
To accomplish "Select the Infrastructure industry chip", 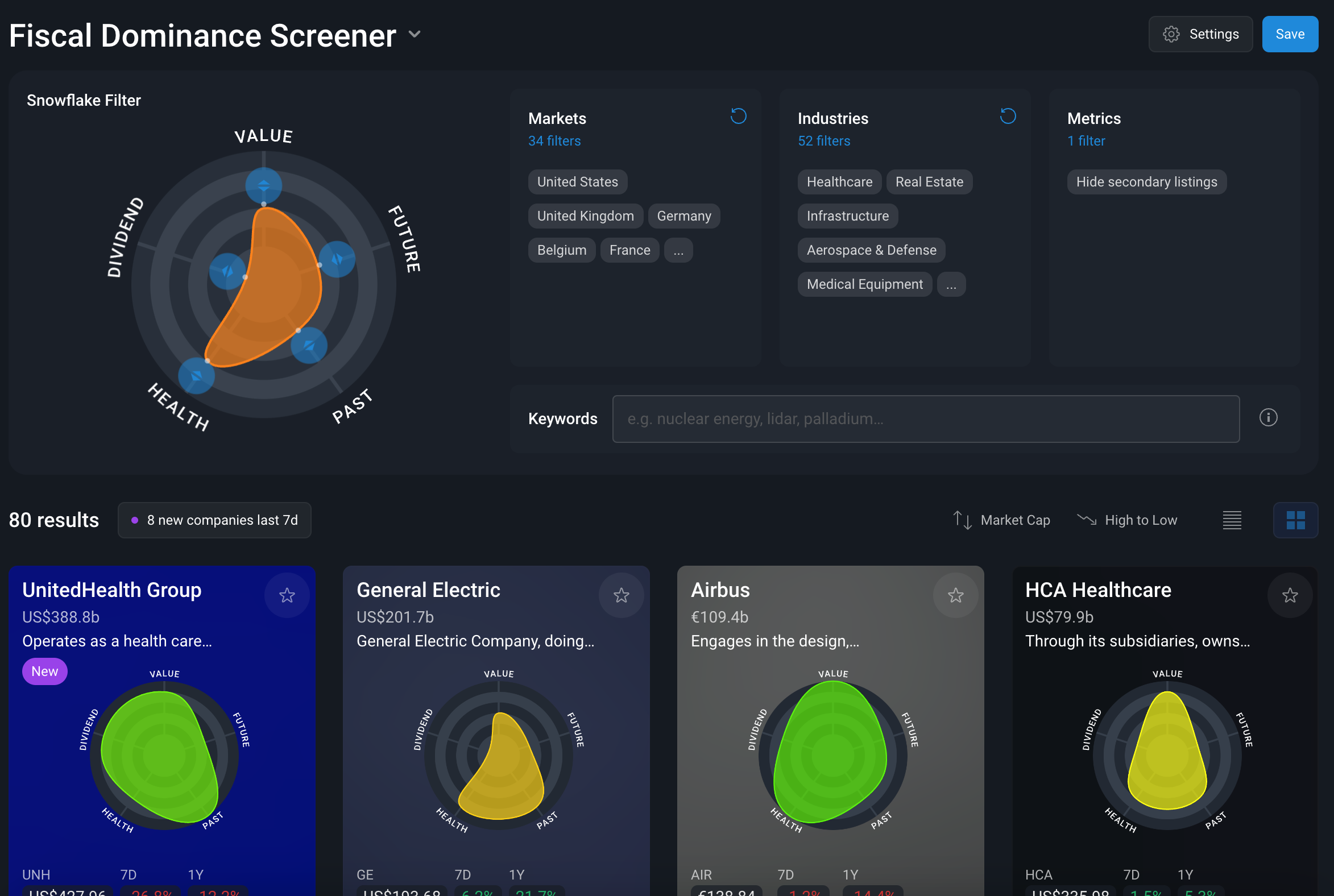I will (x=848, y=216).
